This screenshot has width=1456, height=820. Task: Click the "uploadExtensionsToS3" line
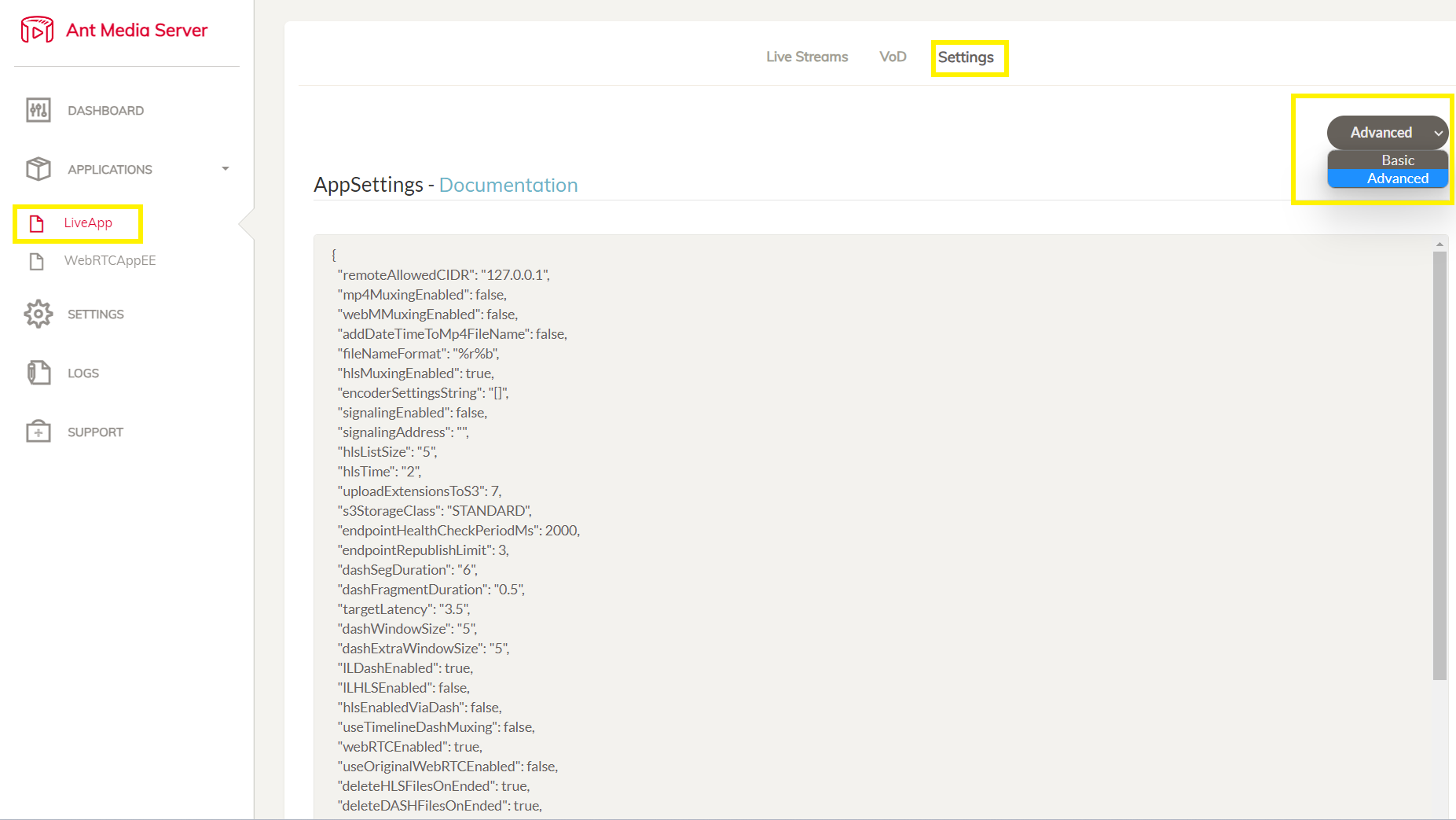419,491
